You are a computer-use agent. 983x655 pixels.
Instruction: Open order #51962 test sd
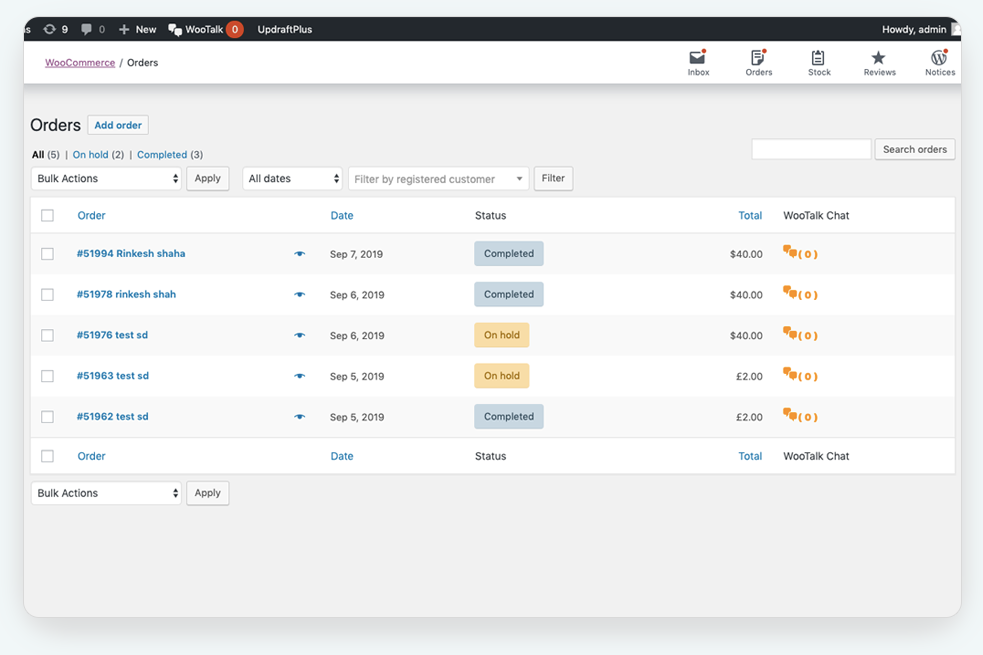coord(112,417)
